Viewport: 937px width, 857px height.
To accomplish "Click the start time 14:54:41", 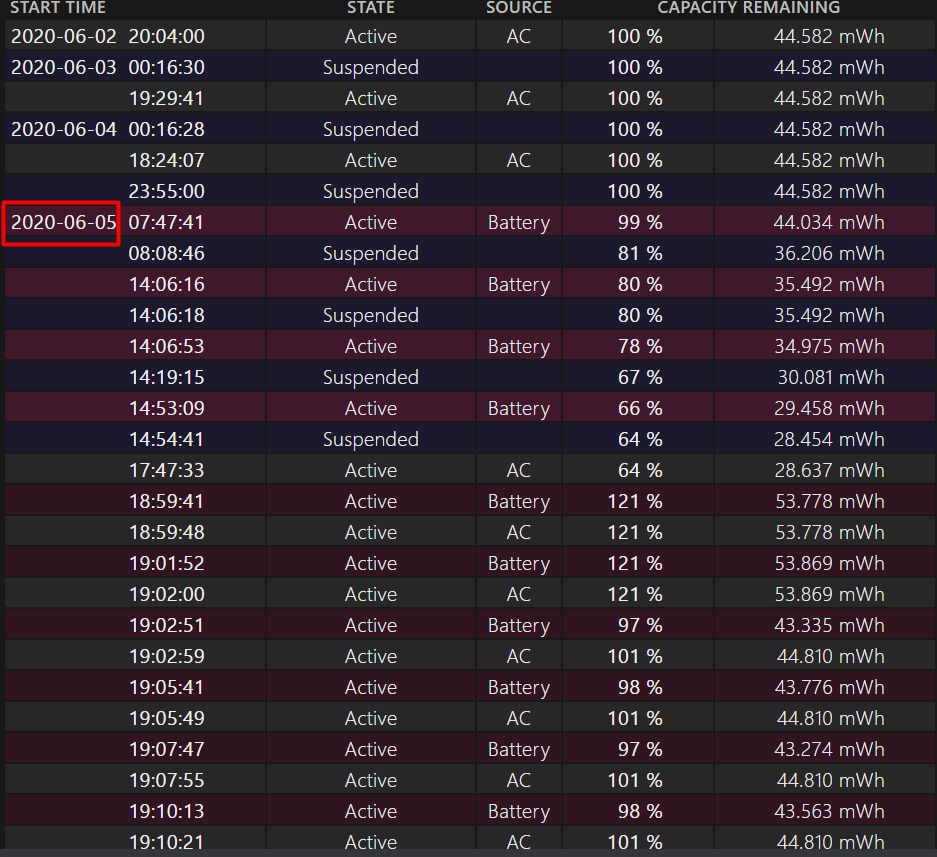I will click(167, 440).
